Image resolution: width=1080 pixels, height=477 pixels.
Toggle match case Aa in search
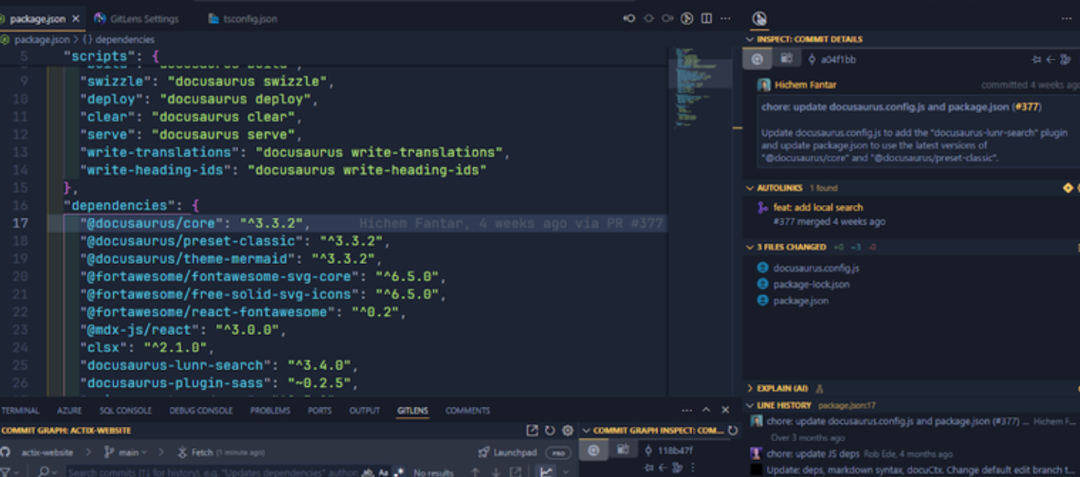[x=384, y=472]
